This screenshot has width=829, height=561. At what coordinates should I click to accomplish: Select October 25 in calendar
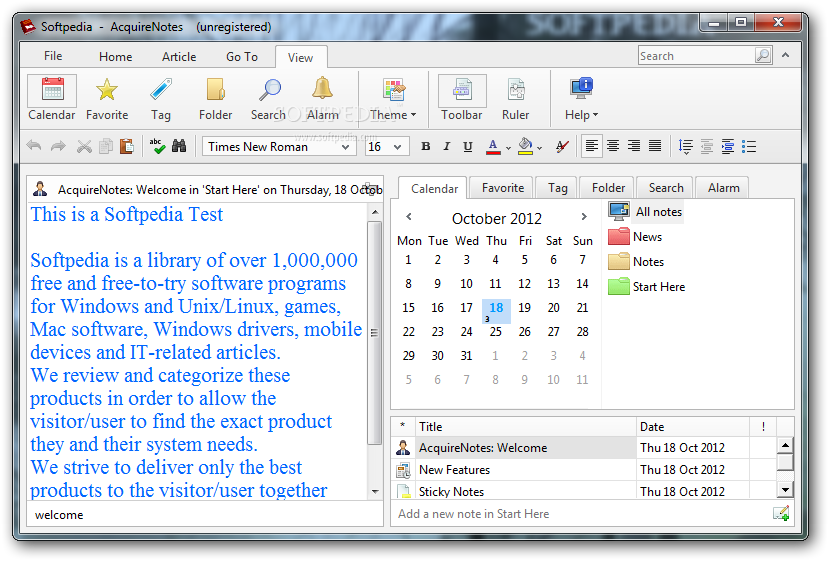[x=495, y=332]
